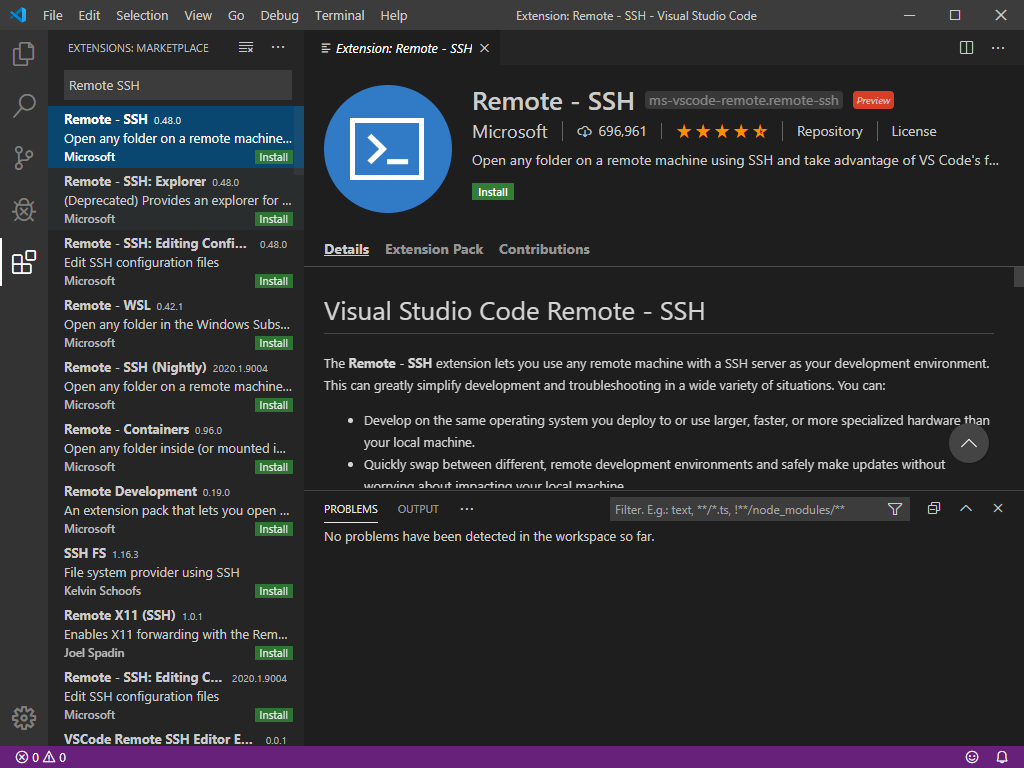
Task: Open the Filter Extensions funnel icon
Action: pos(245,47)
